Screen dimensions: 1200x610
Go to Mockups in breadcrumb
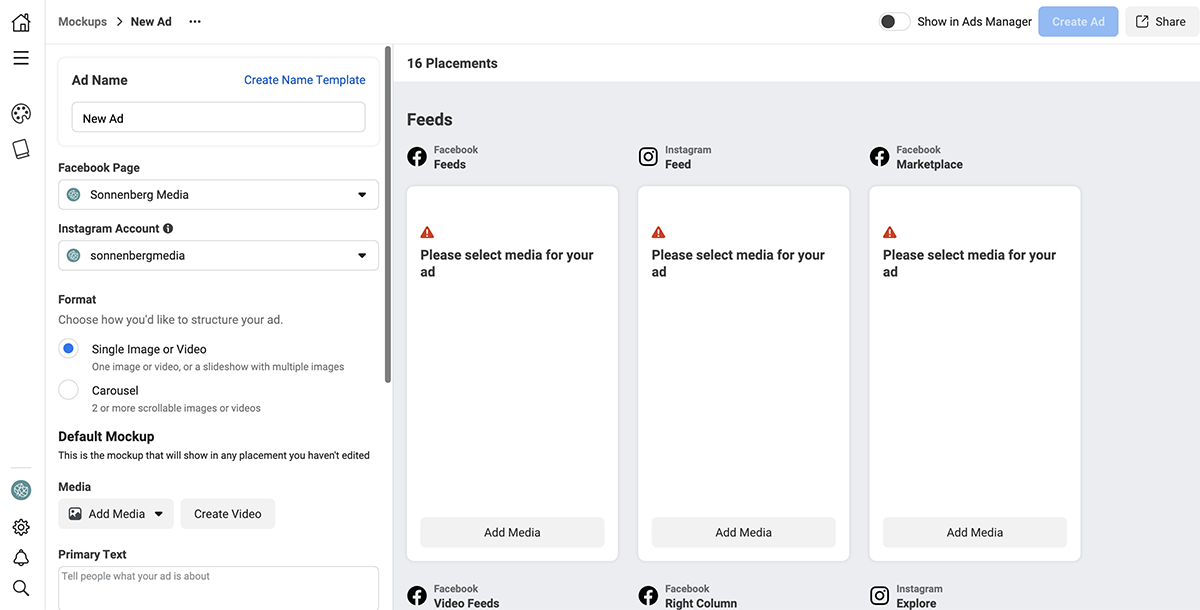[82, 22]
